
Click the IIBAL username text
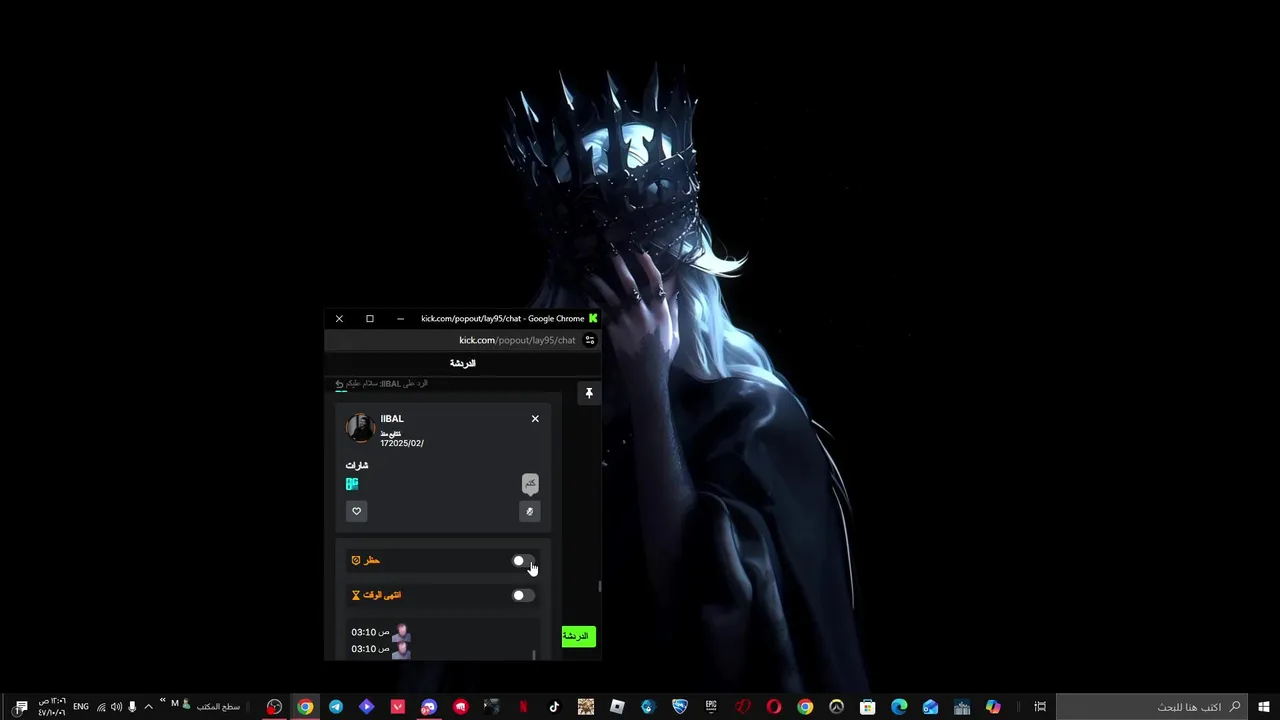click(392, 419)
